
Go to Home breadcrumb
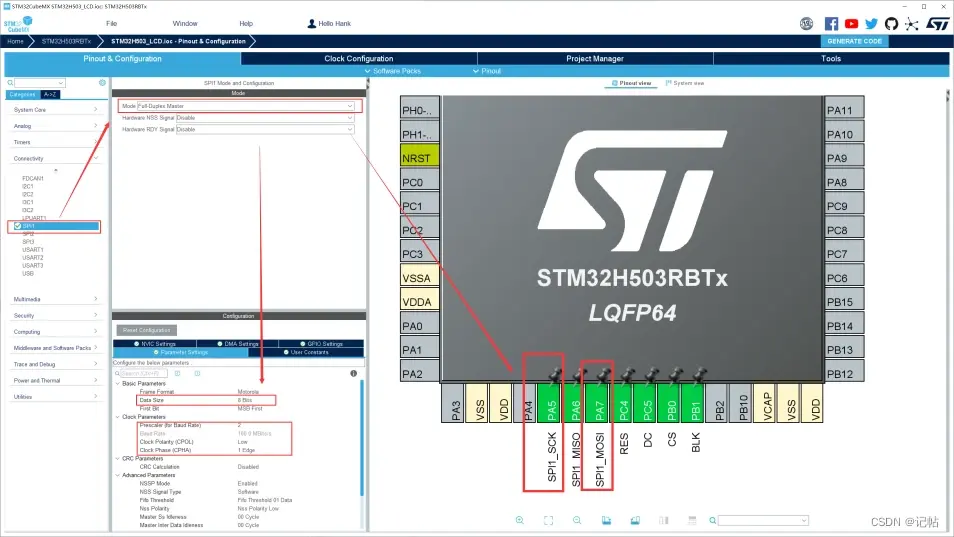pos(15,41)
